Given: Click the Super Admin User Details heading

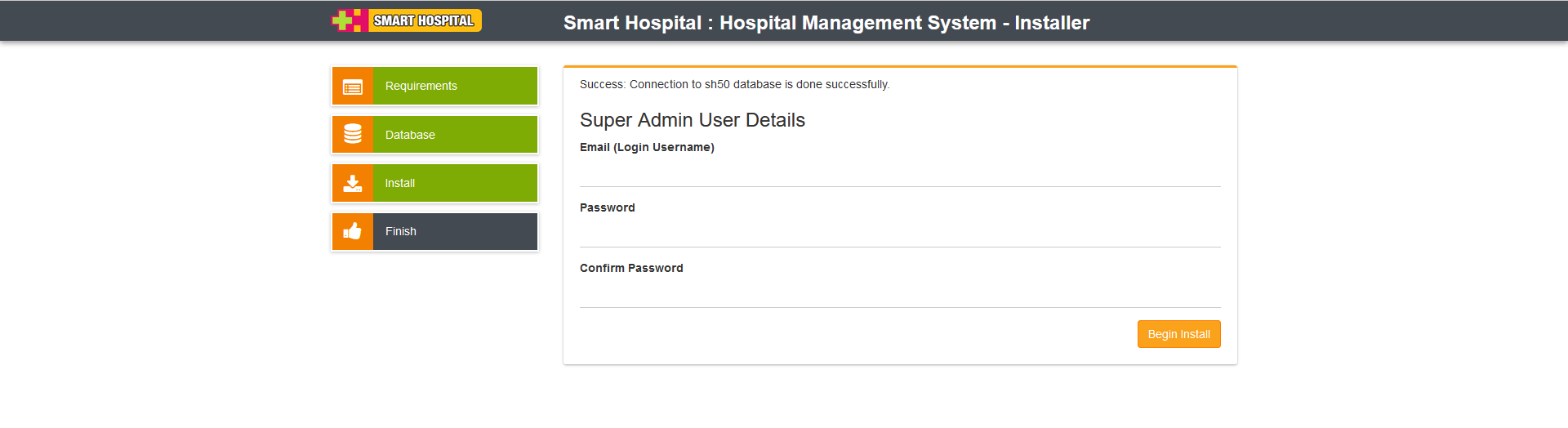Looking at the screenshot, I should (x=693, y=120).
